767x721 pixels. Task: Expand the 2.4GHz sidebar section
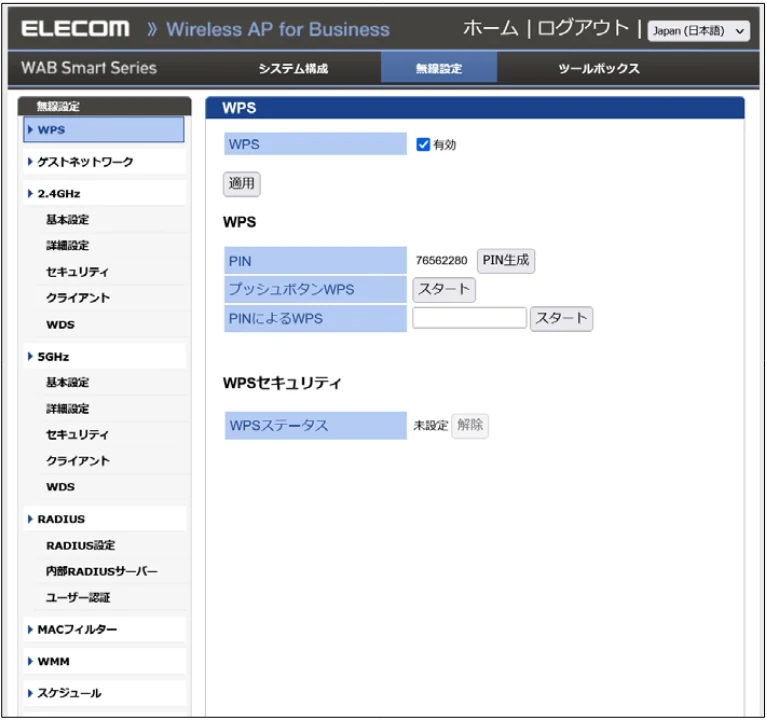coord(104,194)
